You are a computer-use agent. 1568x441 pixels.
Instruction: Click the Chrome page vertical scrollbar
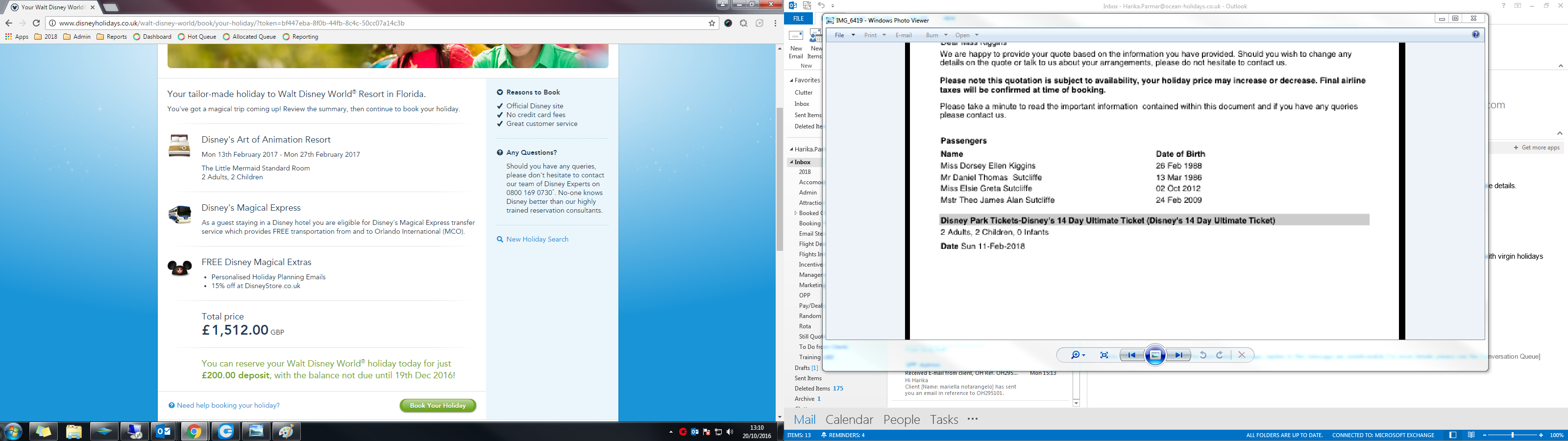click(779, 180)
